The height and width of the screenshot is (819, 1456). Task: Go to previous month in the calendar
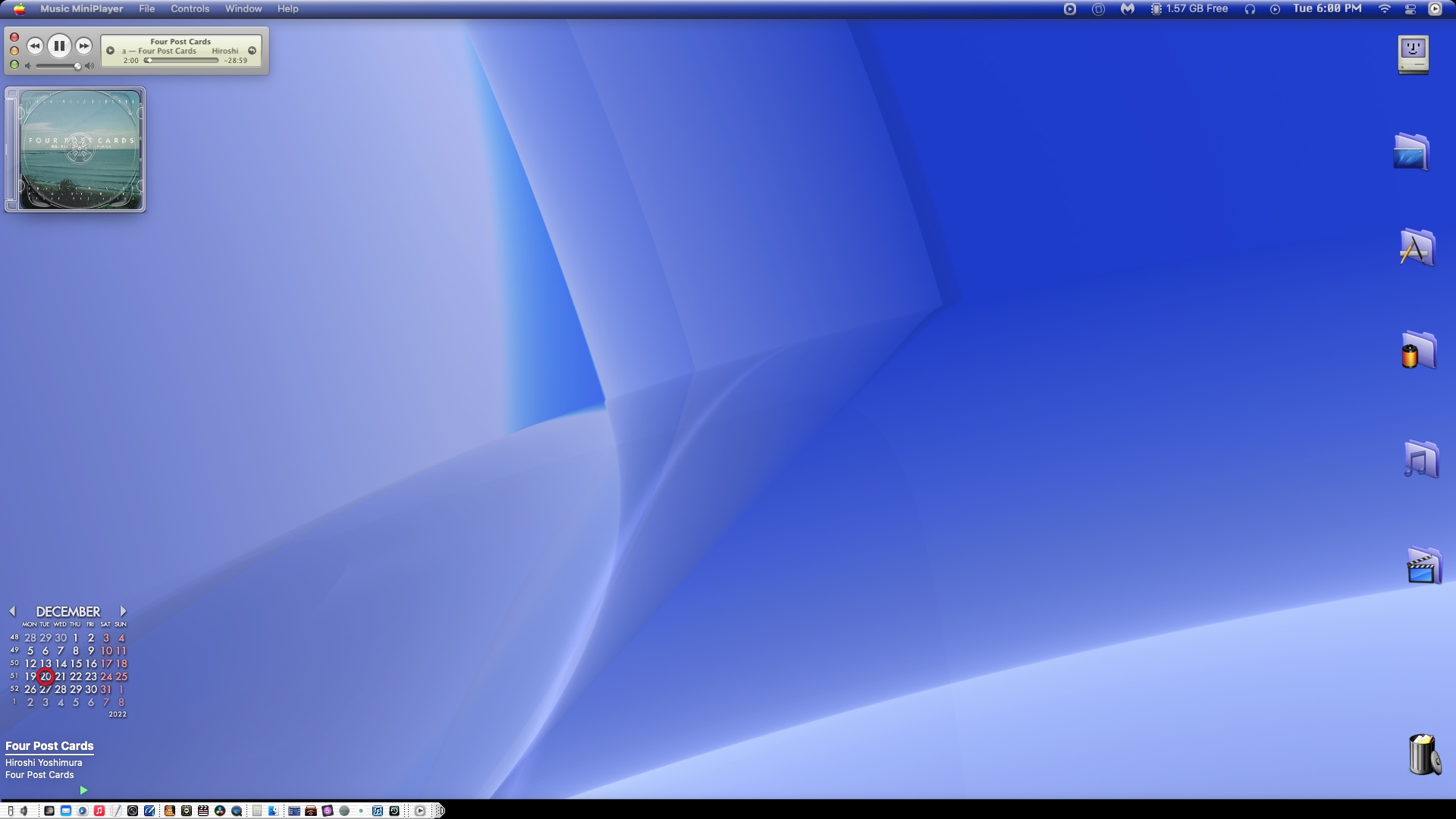pos(12,611)
